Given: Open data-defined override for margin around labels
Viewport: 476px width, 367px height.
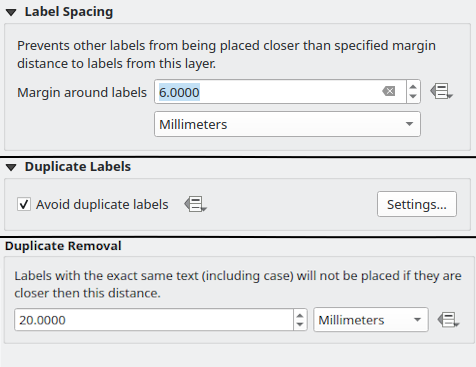Looking at the screenshot, I should click(x=441, y=91).
